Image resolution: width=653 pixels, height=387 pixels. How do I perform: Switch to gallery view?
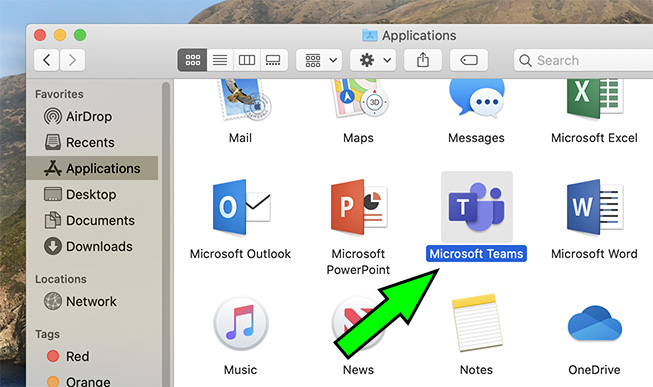click(274, 60)
